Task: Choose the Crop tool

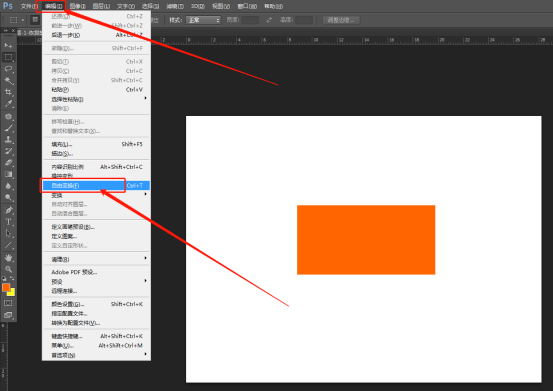Action: tap(8, 92)
